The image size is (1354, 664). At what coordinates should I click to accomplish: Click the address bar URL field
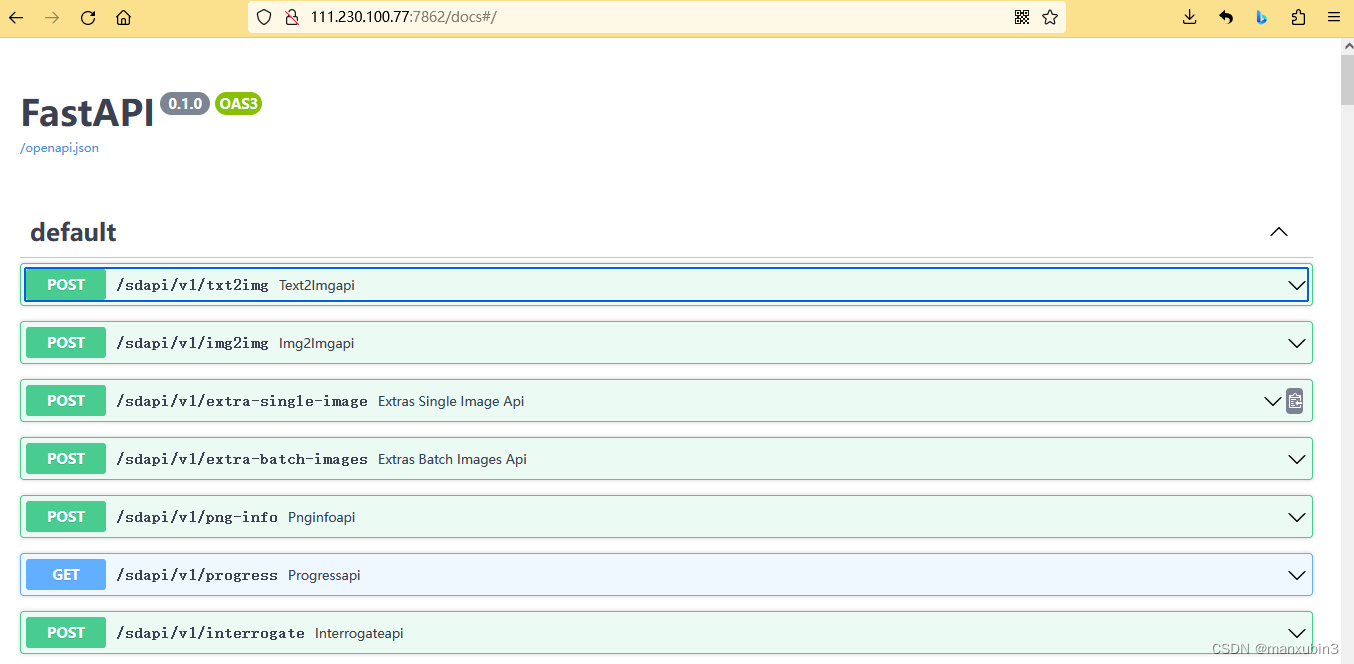click(x=655, y=17)
